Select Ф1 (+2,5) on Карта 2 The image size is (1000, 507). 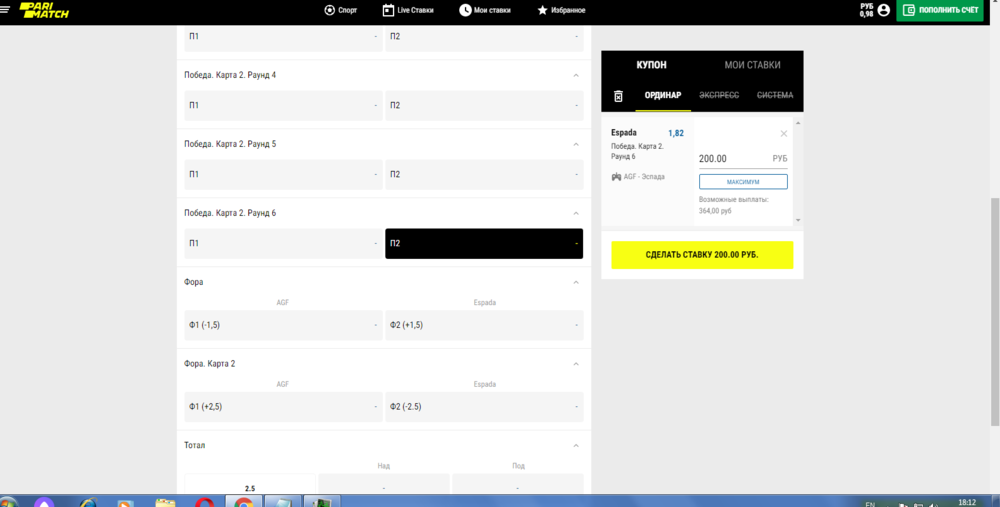tap(283, 406)
